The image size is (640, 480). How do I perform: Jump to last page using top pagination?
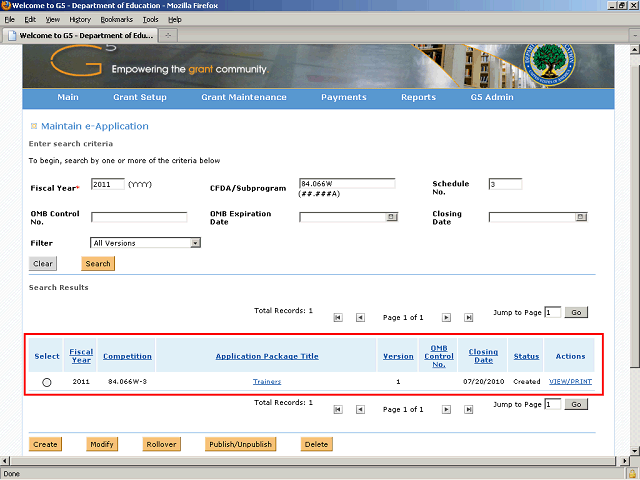click(468, 317)
